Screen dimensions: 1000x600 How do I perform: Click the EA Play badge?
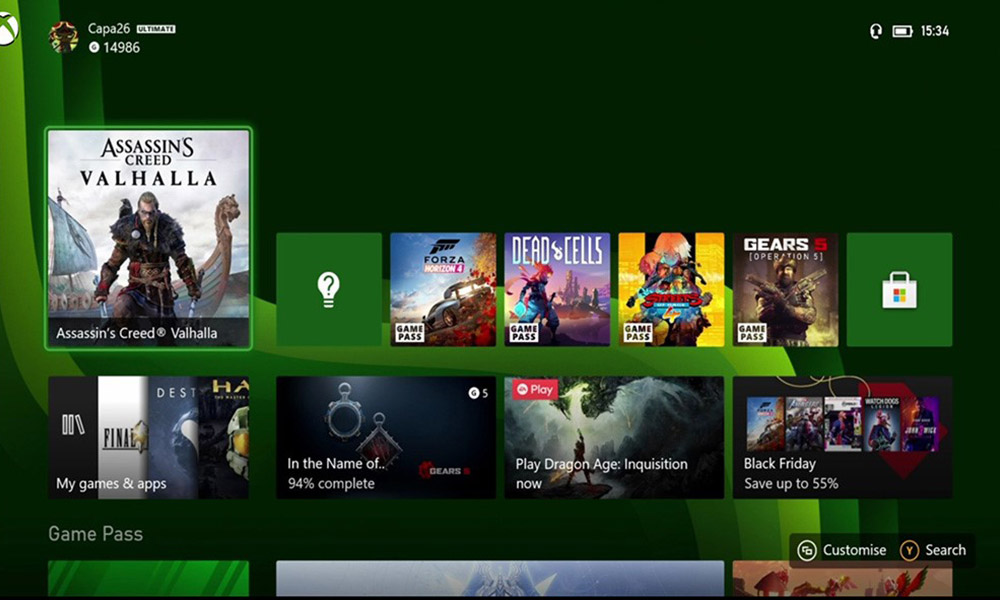535,389
